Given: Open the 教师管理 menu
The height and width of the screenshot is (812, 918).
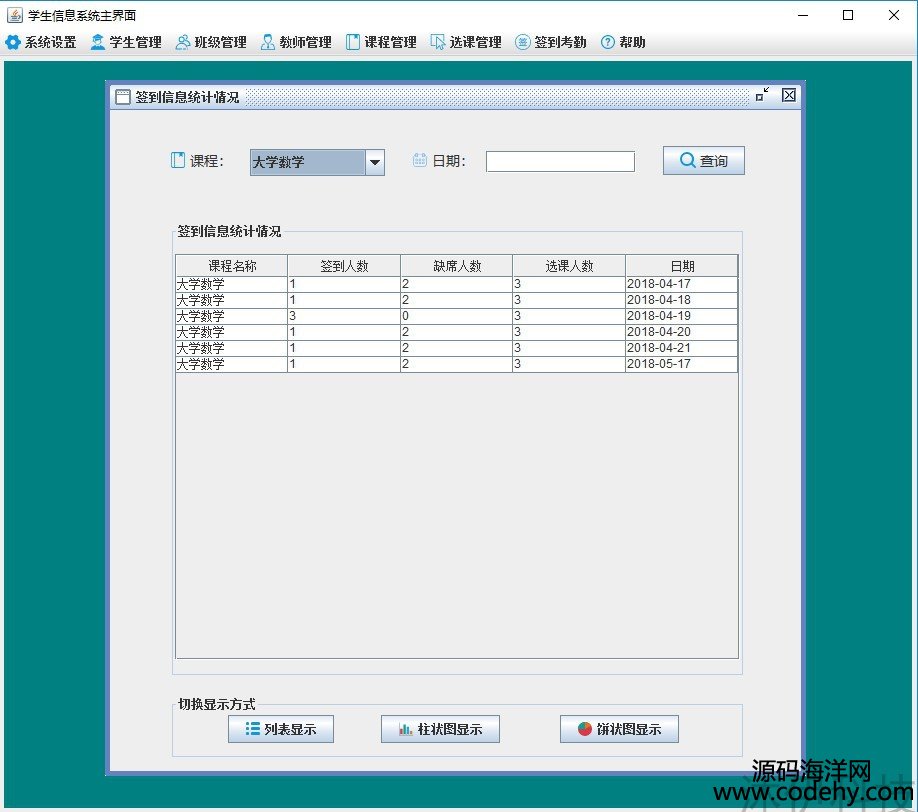Looking at the screenshot, I should (x=296, y=42).
